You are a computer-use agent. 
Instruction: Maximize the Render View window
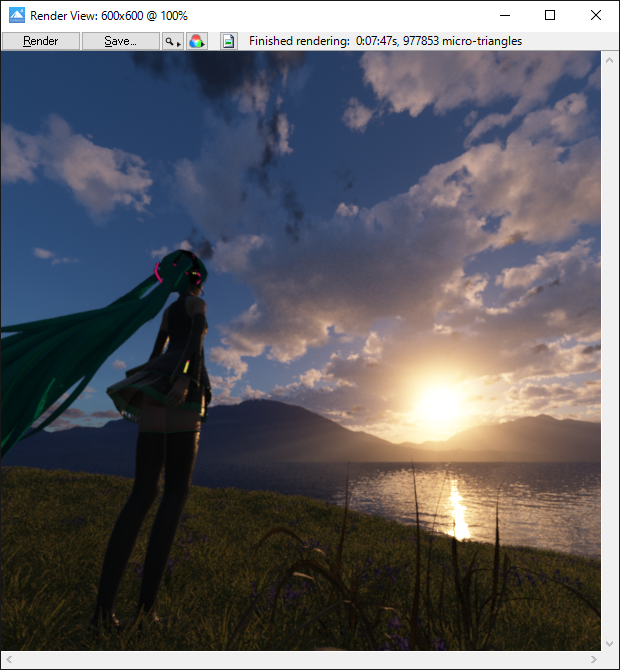click(550, 15)
